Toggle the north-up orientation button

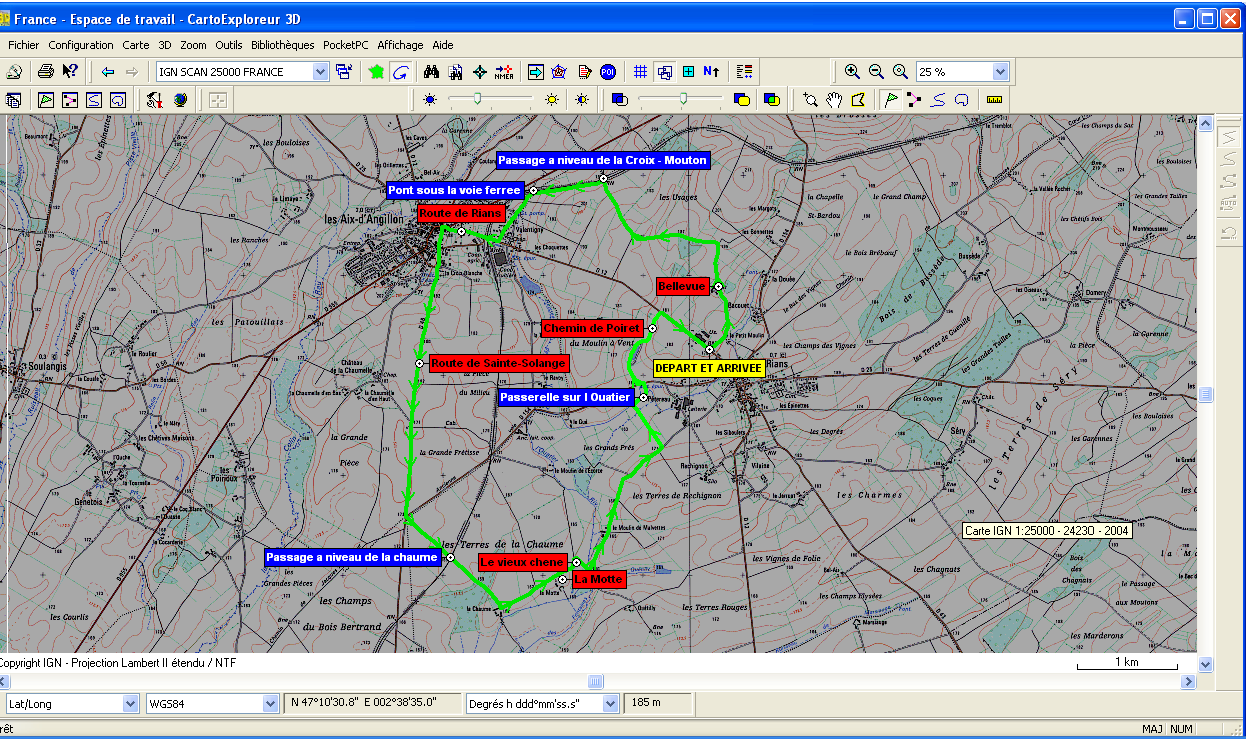[711, 71]
